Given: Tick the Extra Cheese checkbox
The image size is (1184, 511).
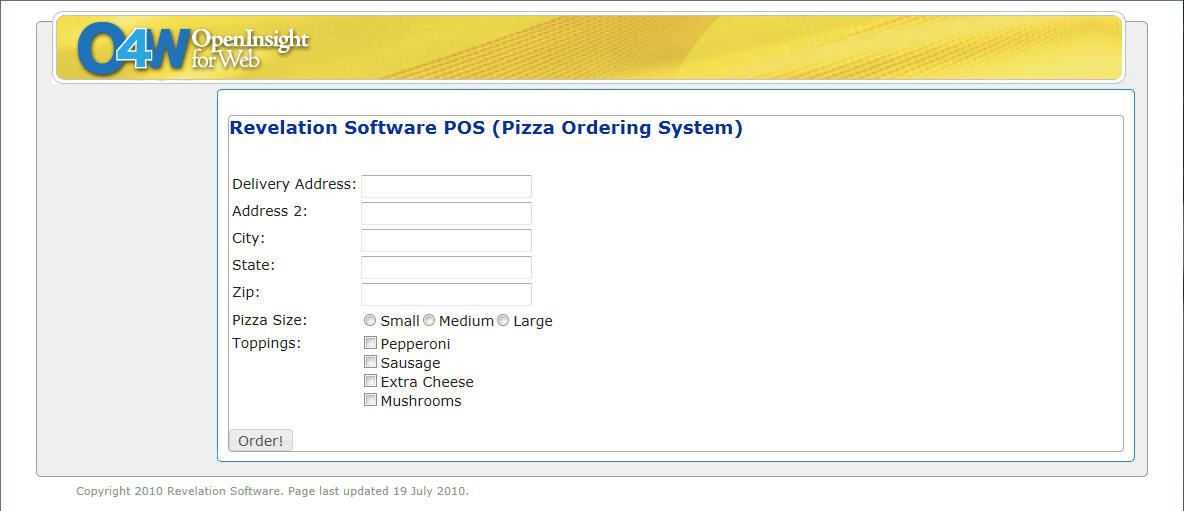Looking at the screenshot, I should tap(371, 380).
